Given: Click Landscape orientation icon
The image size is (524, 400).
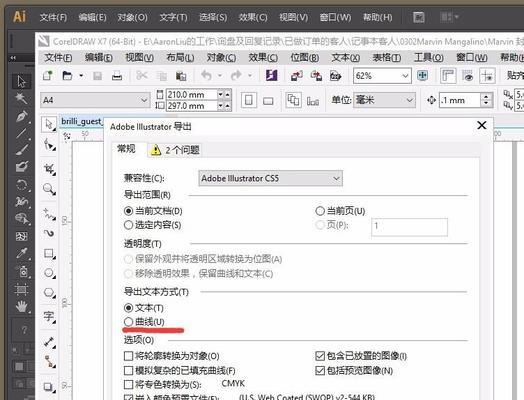Looking at the screenshot, I should 268,100.
